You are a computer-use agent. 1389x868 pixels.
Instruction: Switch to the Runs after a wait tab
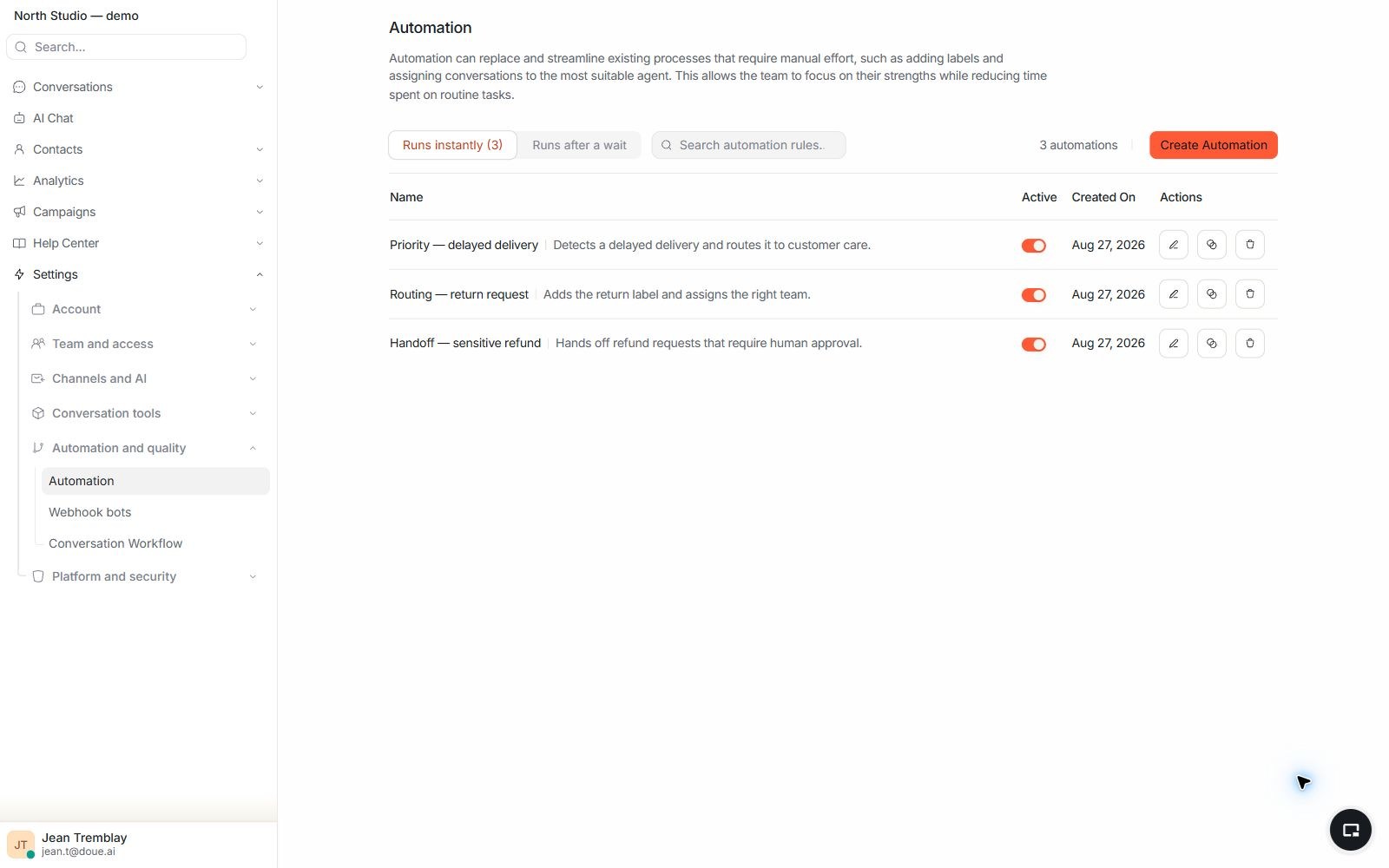click(579, 145)
